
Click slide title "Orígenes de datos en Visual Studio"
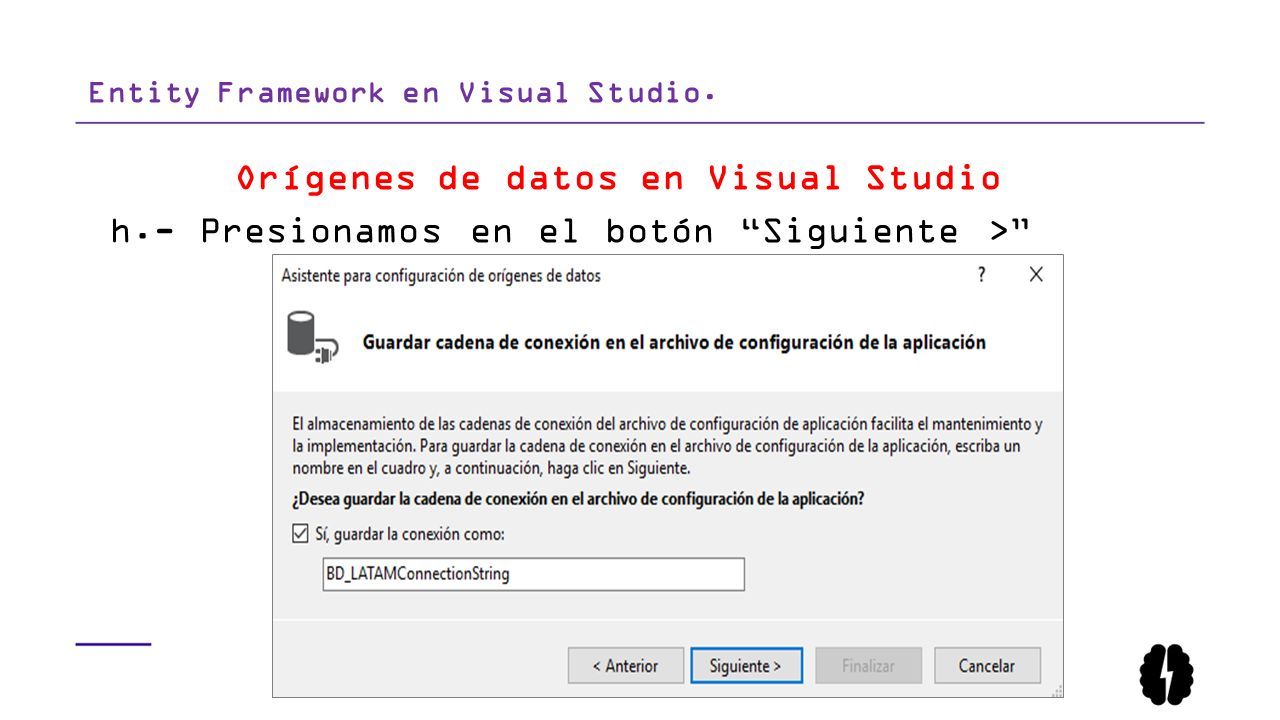[x=619, y=179]
